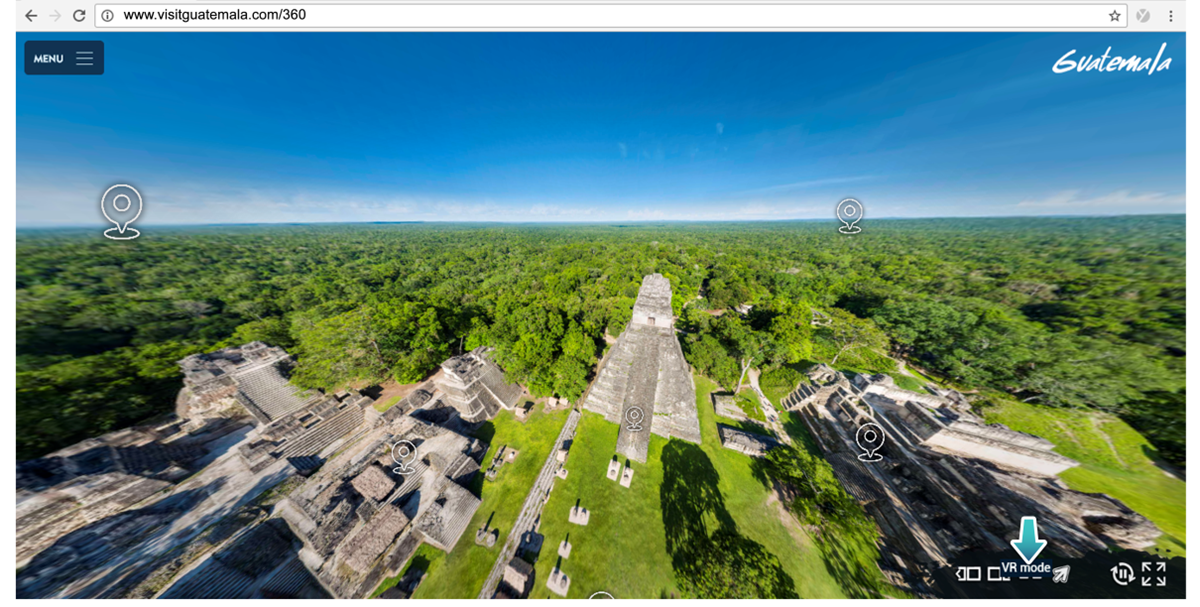Open the browser customization menu
This screenshot has width=1200, height=607.
(x=1171, y=15)
